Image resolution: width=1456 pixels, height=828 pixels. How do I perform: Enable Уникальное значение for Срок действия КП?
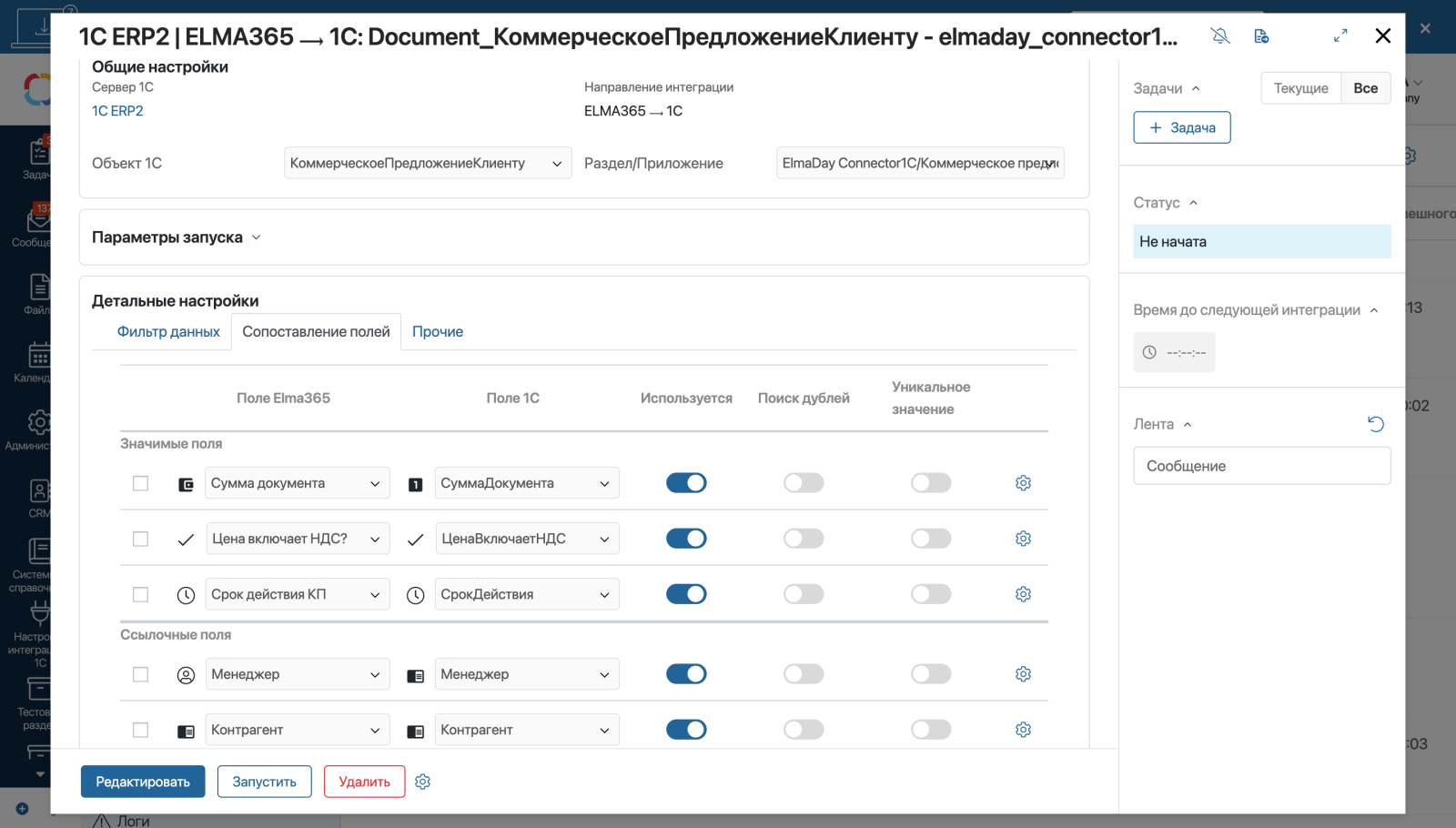click(x=931, y=594)
